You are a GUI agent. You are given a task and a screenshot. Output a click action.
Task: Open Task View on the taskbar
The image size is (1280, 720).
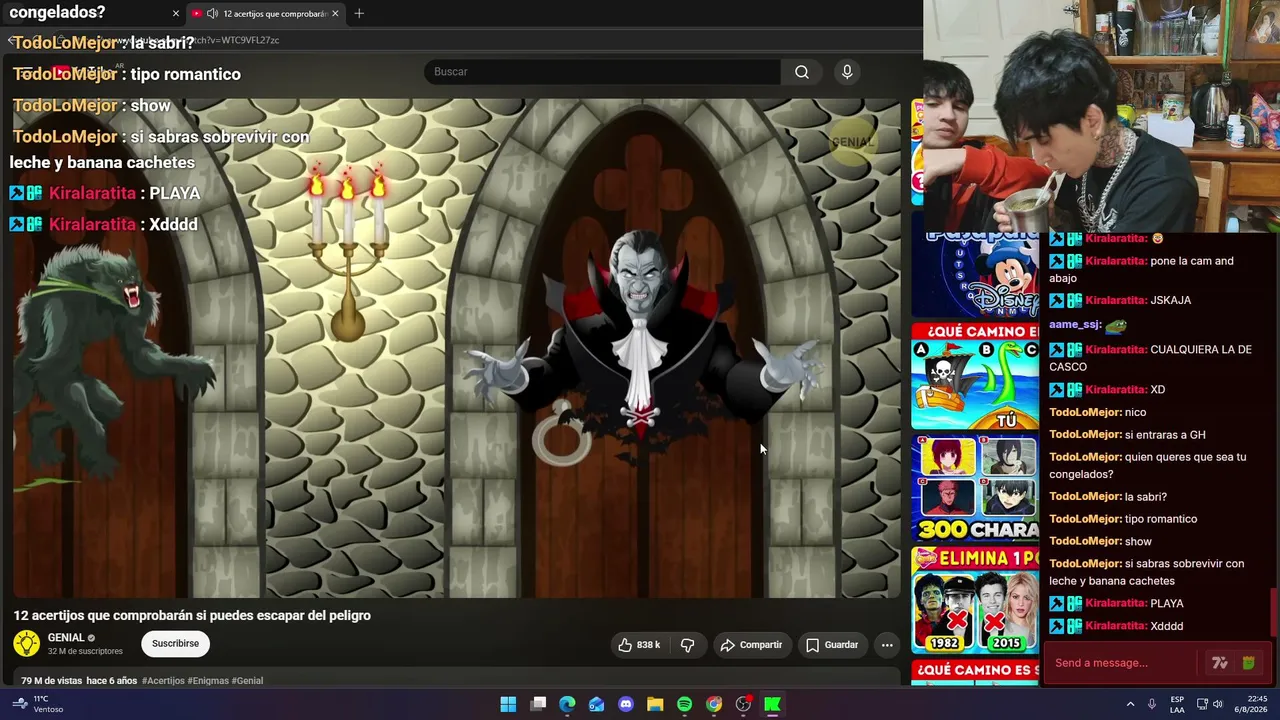pos(538,704)
